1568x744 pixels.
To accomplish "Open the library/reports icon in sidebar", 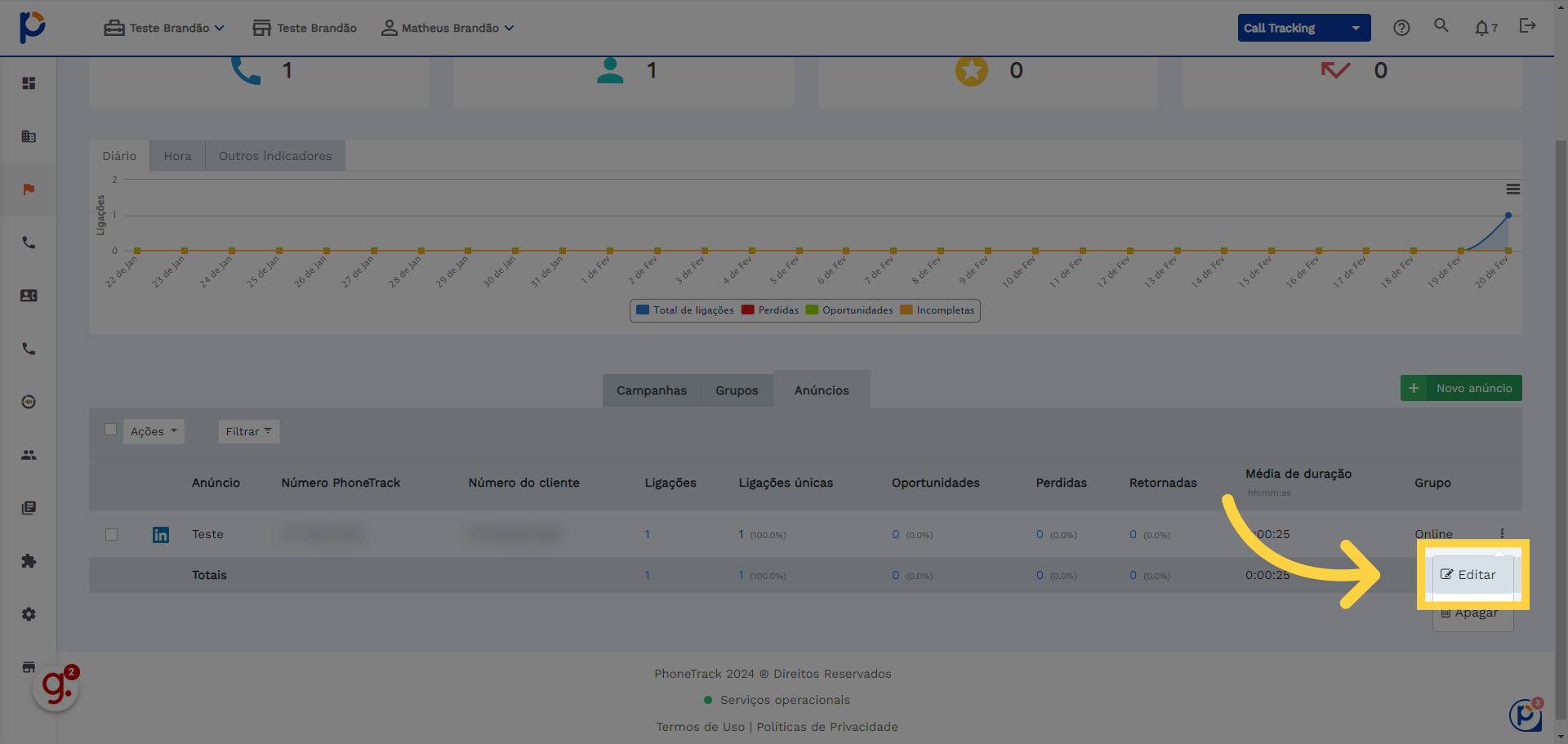I will (29, 508).
